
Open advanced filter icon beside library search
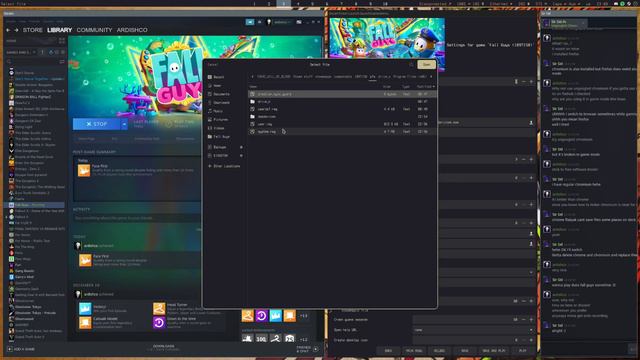(x=62, y=62)
